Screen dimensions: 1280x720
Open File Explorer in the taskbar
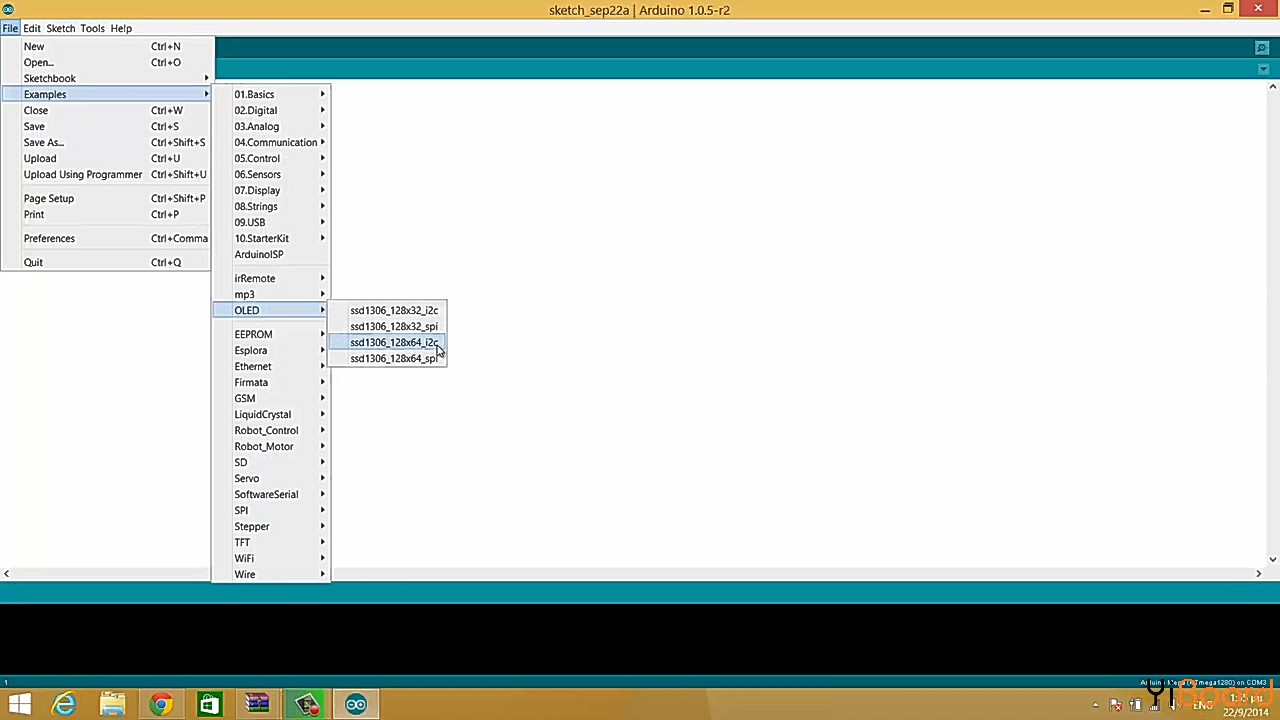tap(112, 705)
